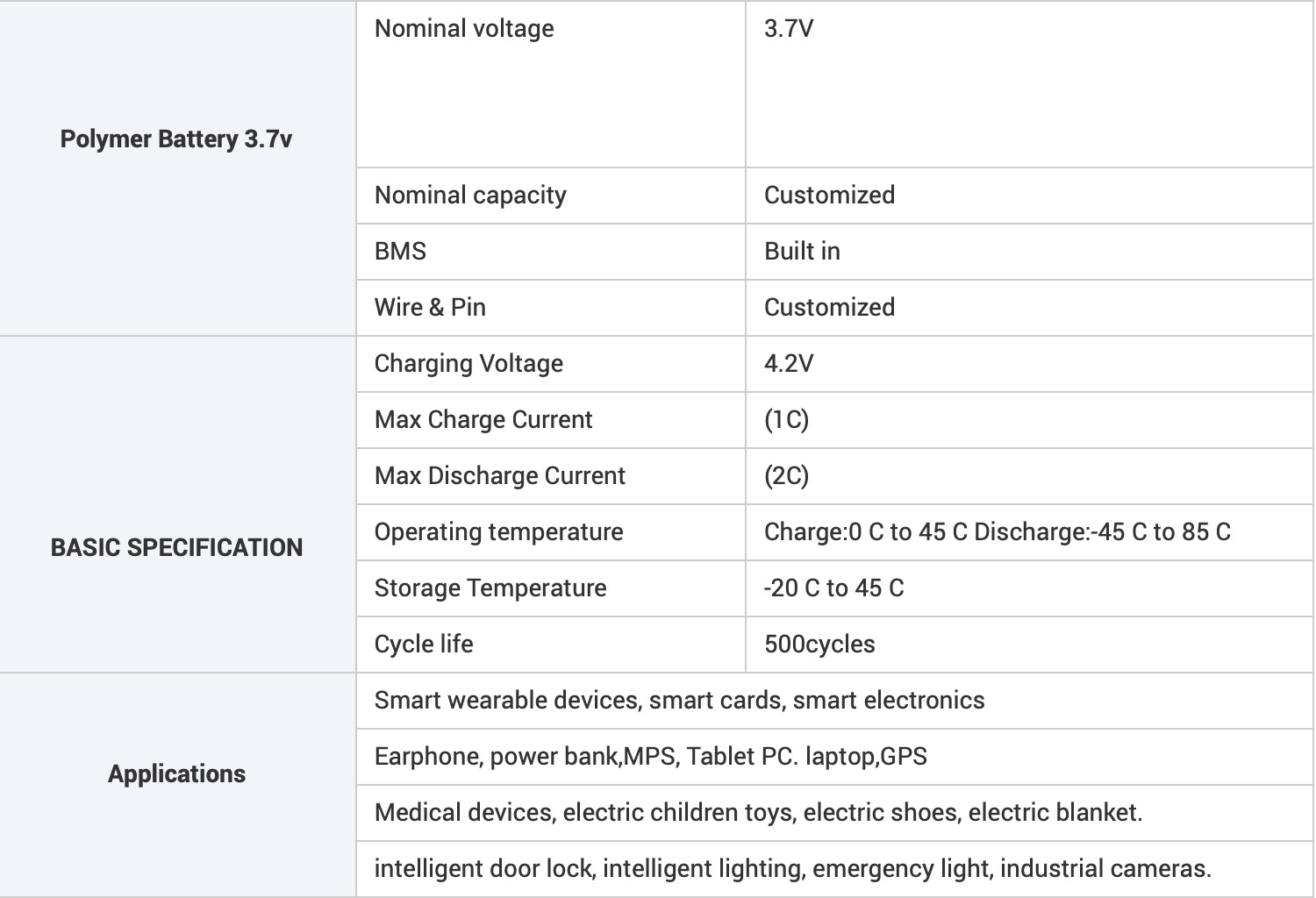This screenshot has width=1316, height=898.
Task: Click the "Polymer Battery 3.7v" header cell
Action: (x=175, y=139)
